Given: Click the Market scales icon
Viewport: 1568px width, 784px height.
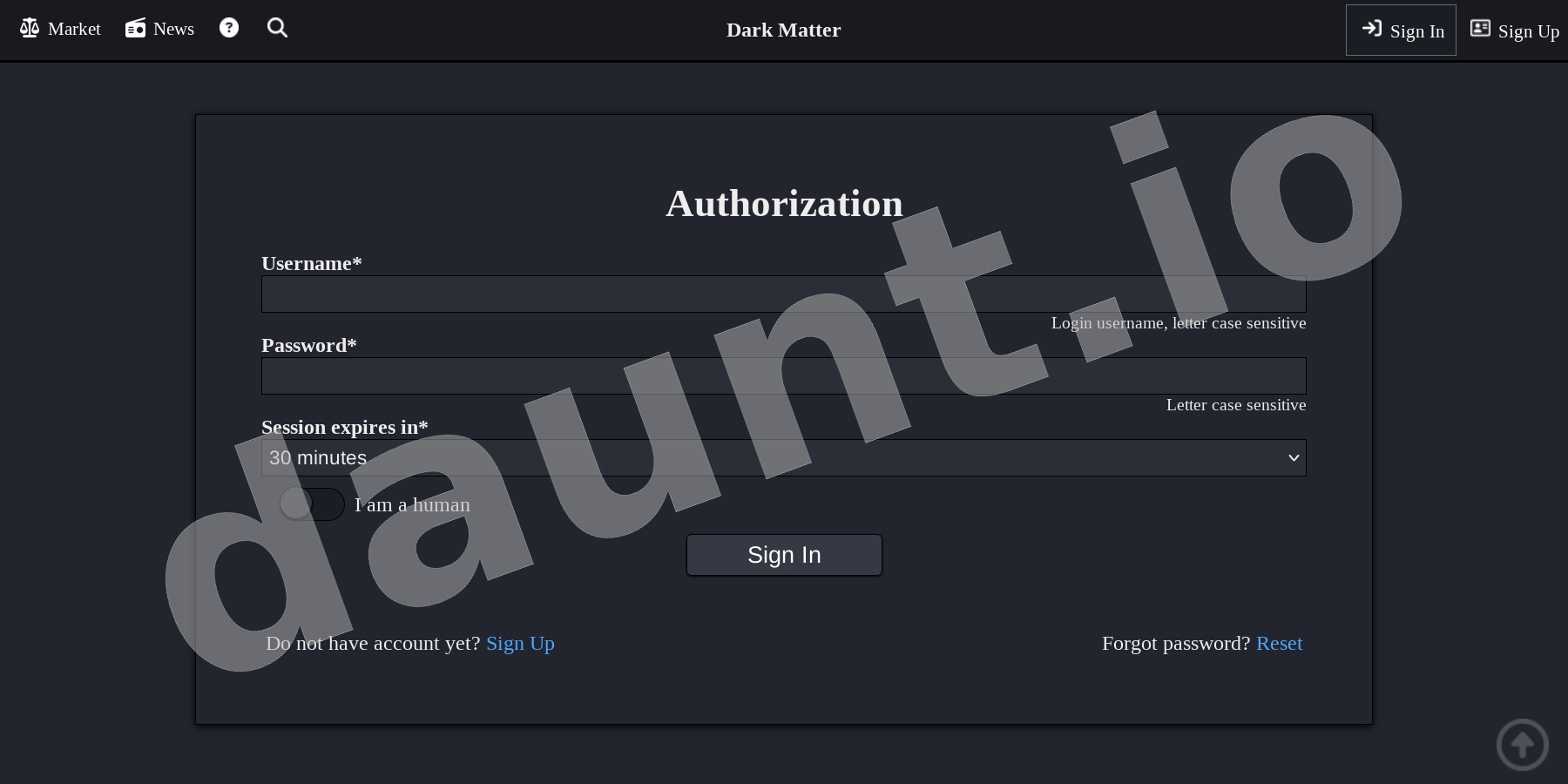Looking at the screenshot, I should pyautogui.click(x=30, y=29).
